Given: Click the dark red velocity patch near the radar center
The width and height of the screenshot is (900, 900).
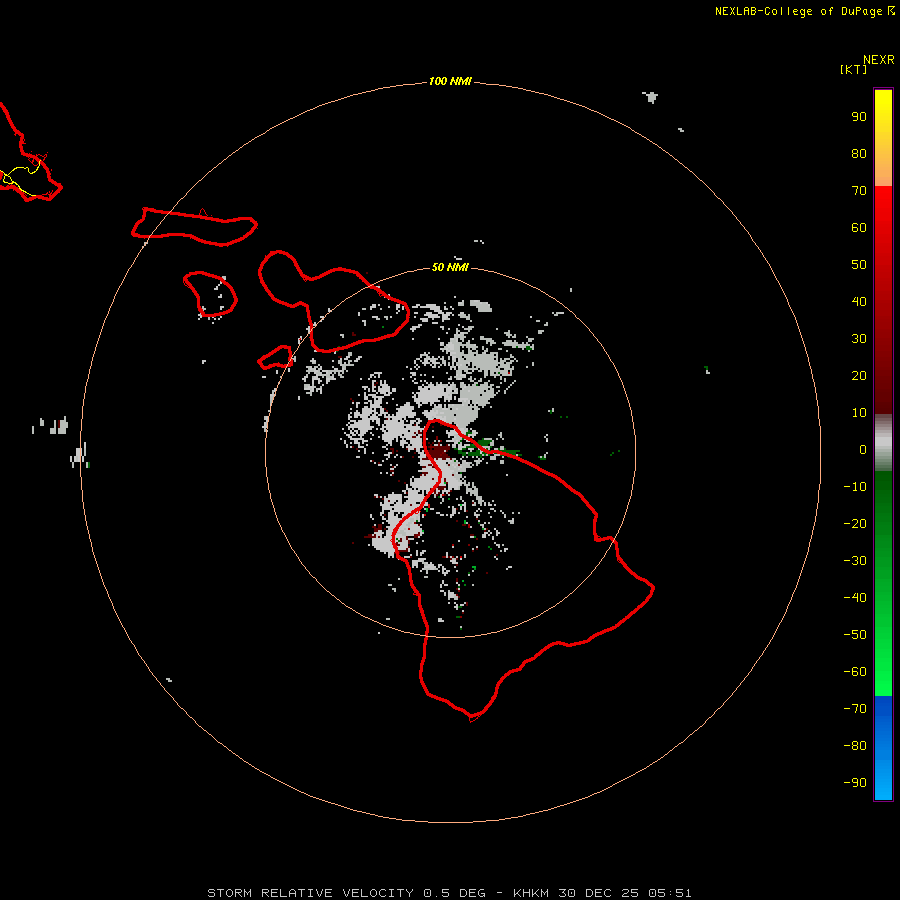Looking at the screenshot, I should click(440, 449).
